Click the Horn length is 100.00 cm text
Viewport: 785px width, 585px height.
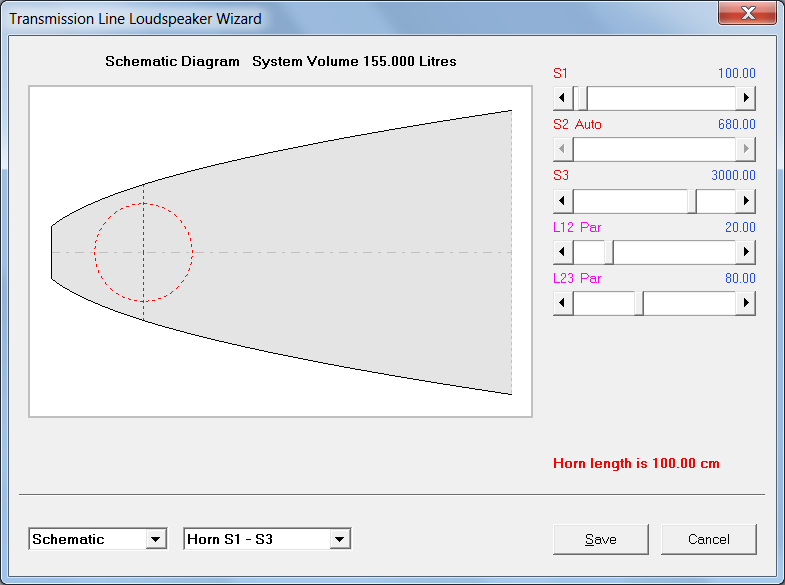(x=636, y=463)
